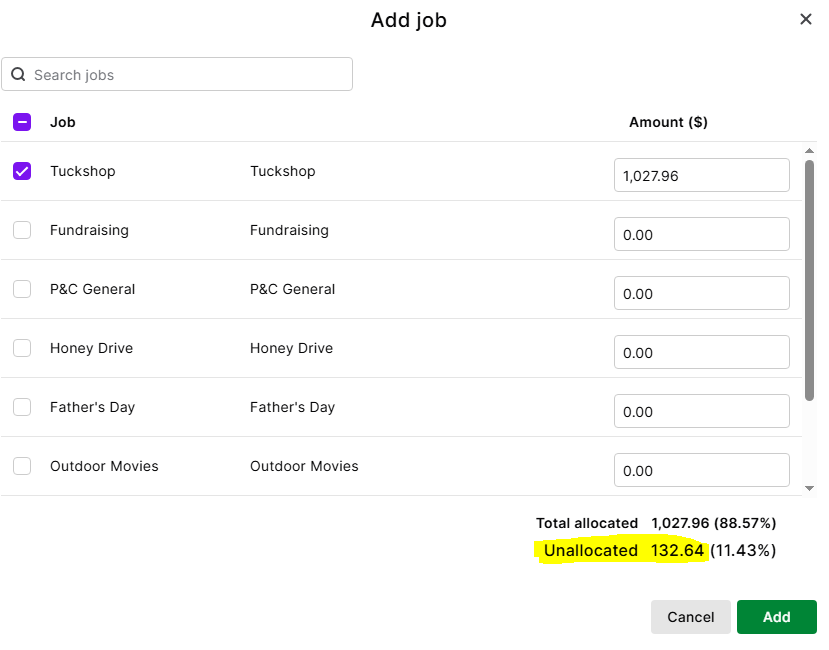This screenshot has width=829, height=650.
Task: Click the Fundraising amount field
Action: pos(701,235)
